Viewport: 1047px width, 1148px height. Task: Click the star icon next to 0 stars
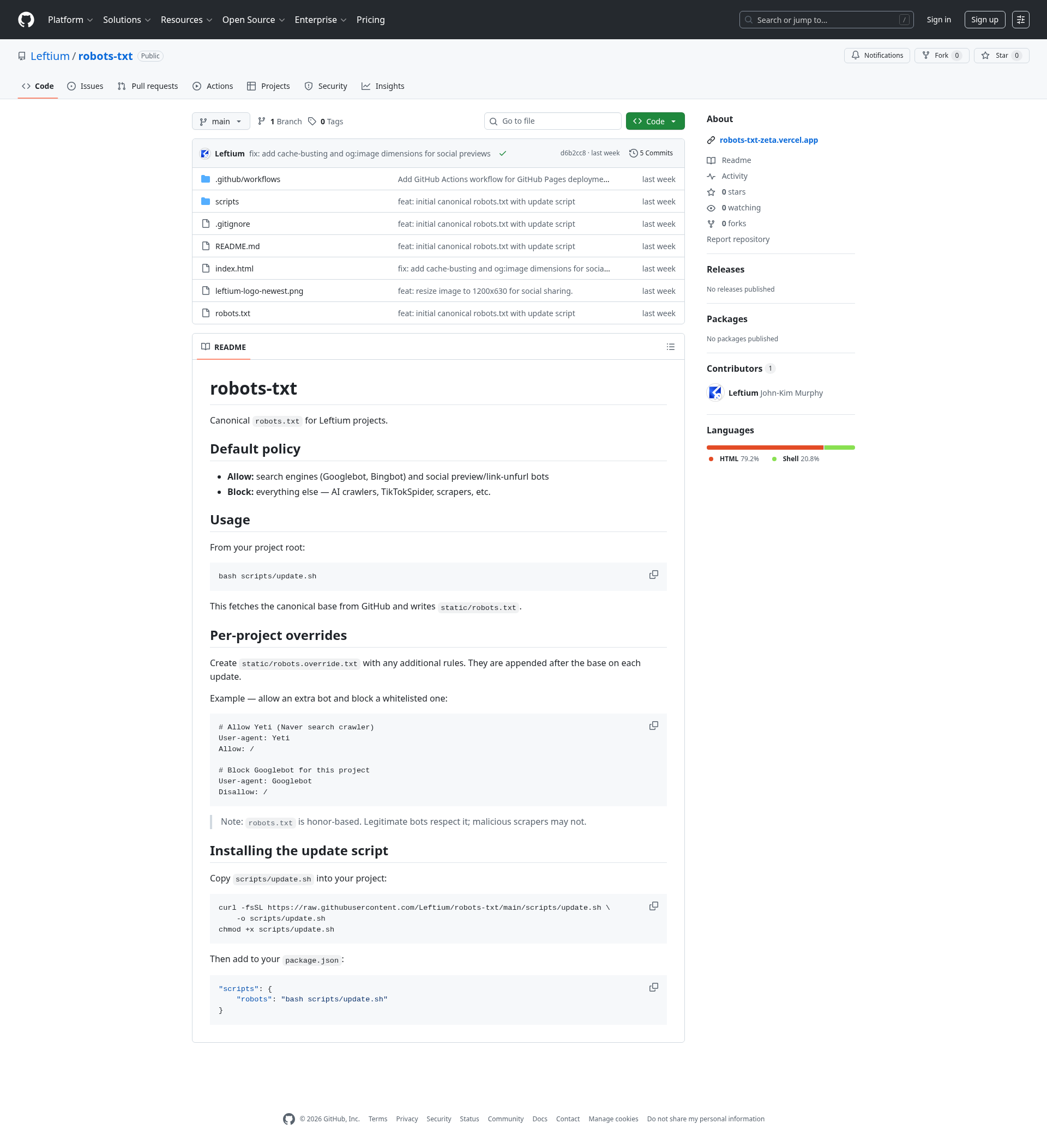click(x=711, y=192)
